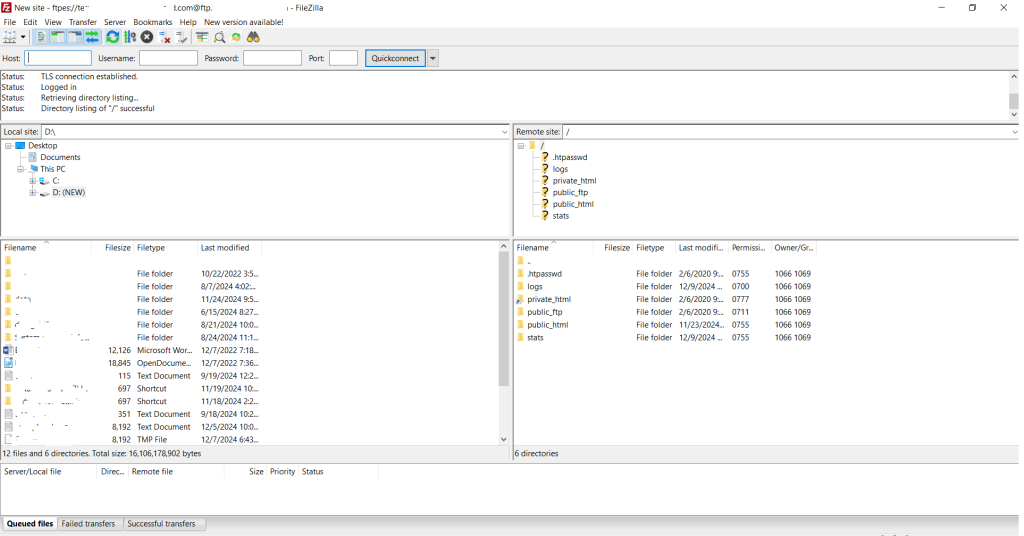
Task: Select private_html link icon in remote list
Action: [x=520, y=300]
